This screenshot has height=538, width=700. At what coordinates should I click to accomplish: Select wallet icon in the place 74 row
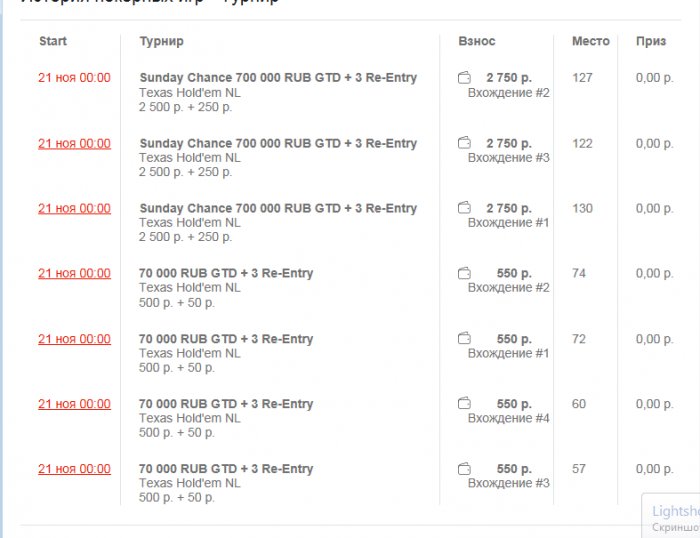[464, 273]
